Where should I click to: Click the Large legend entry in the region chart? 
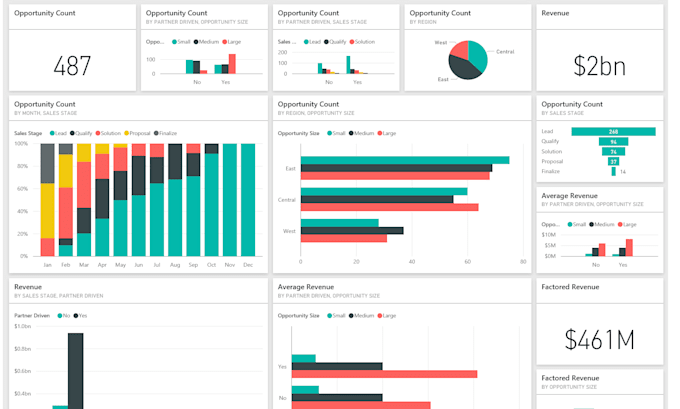click(x=387, y=133)
